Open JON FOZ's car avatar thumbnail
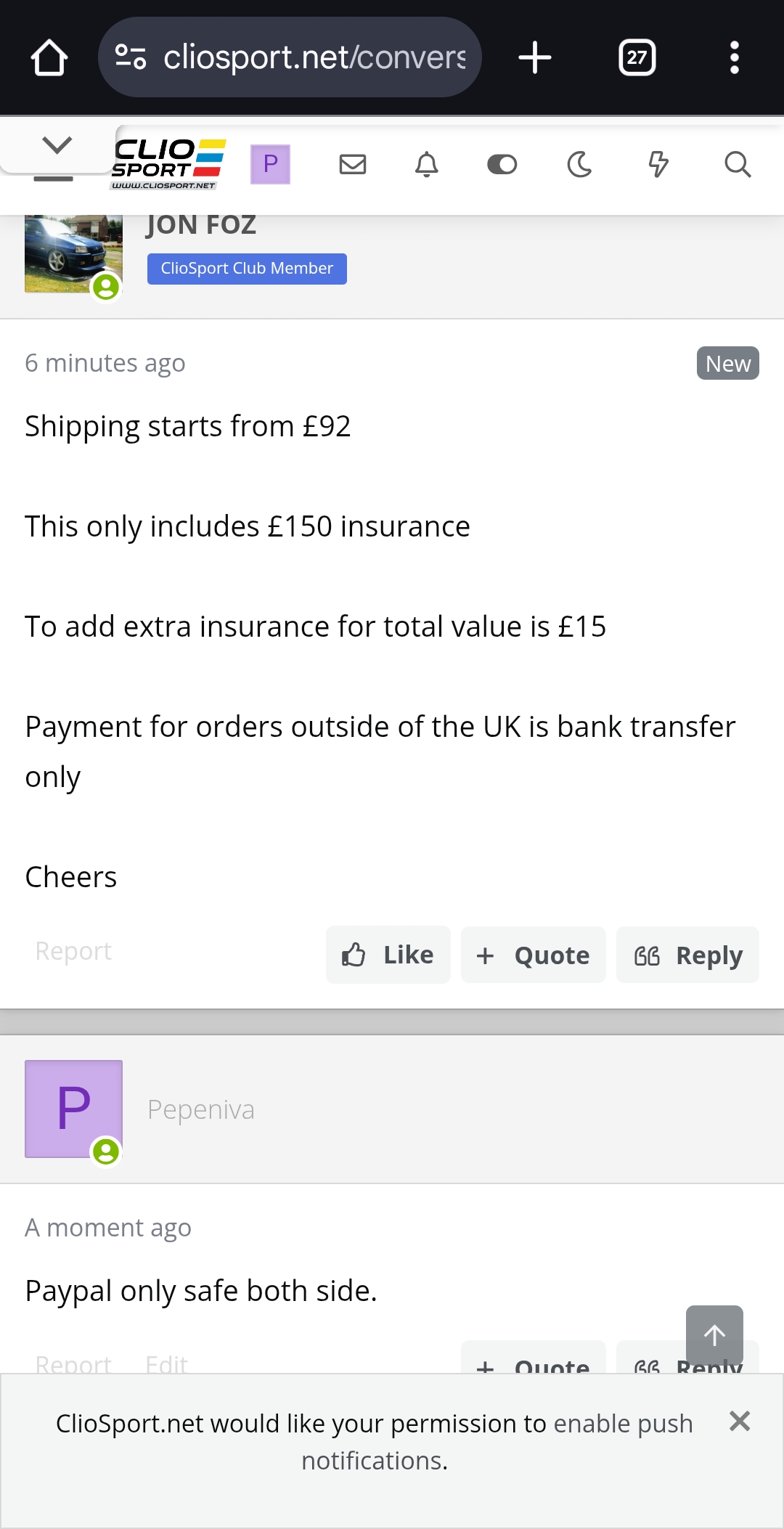 point(73,253)
